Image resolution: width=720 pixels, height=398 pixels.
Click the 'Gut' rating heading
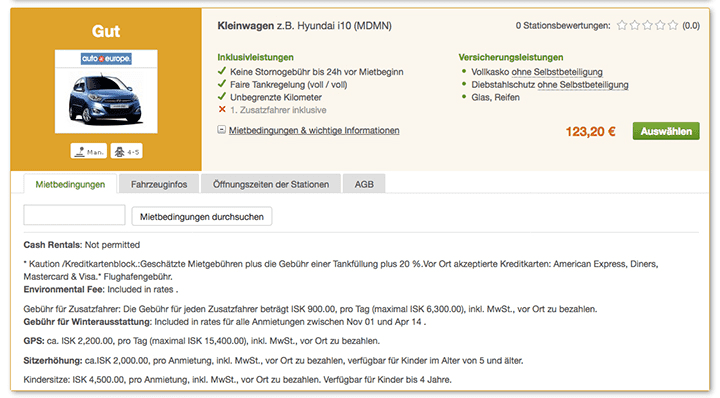[106, 31]
